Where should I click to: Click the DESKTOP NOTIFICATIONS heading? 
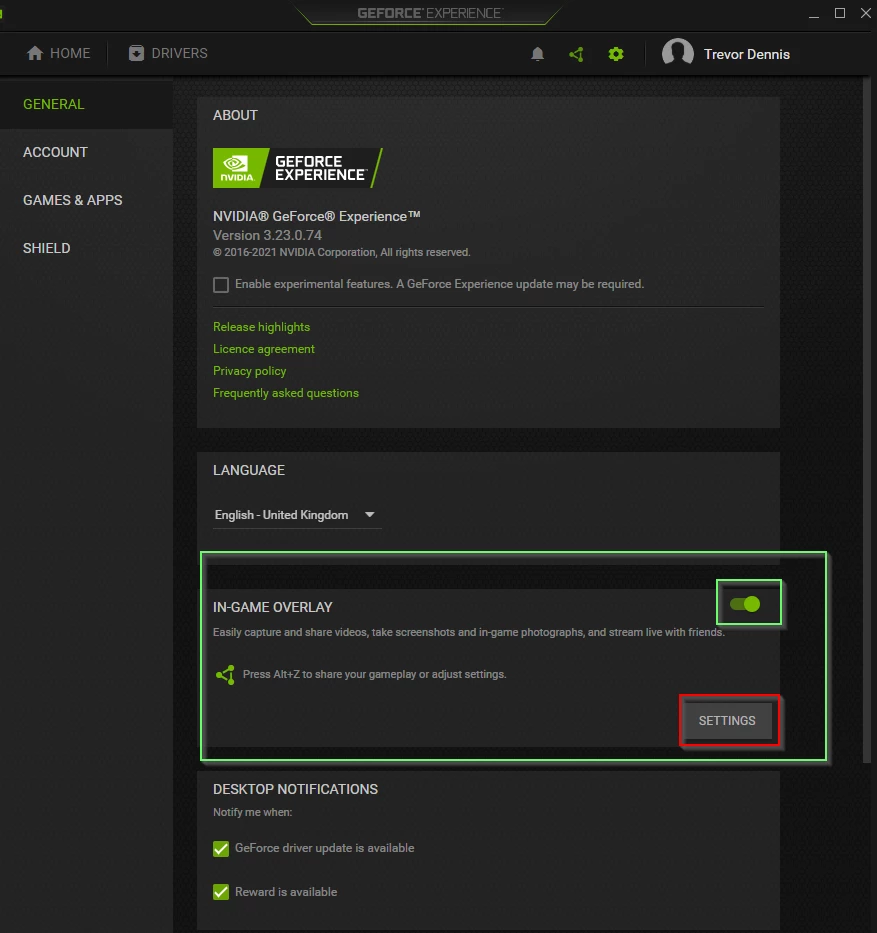(295, 789)
